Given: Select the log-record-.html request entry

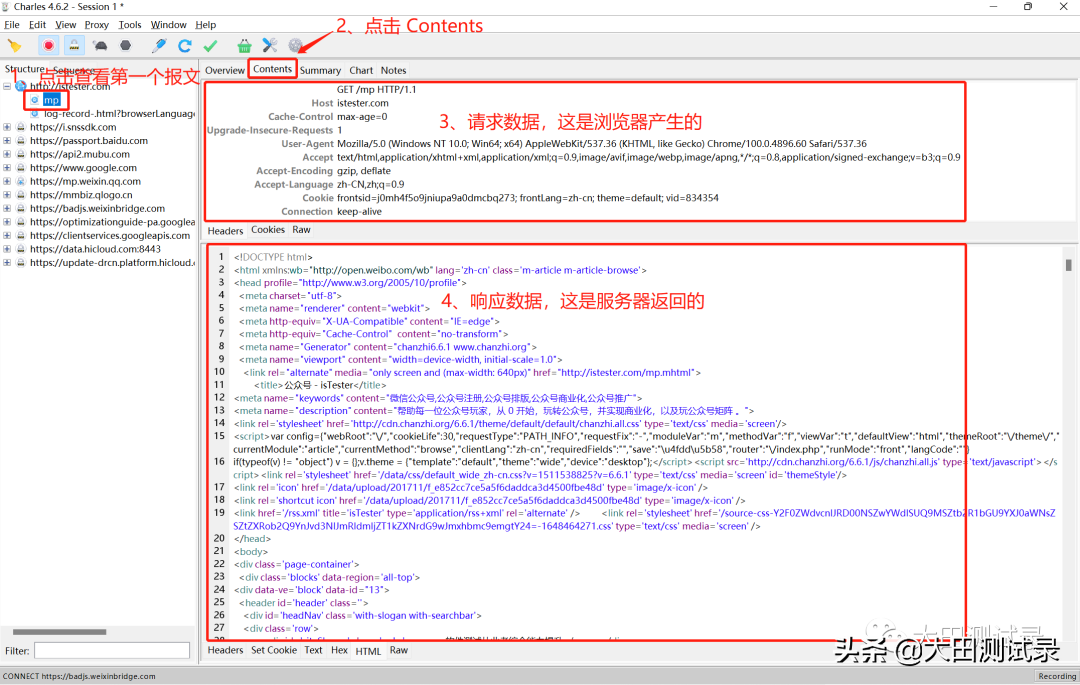Looking at the screenshot, I should [x=118, y=114].
